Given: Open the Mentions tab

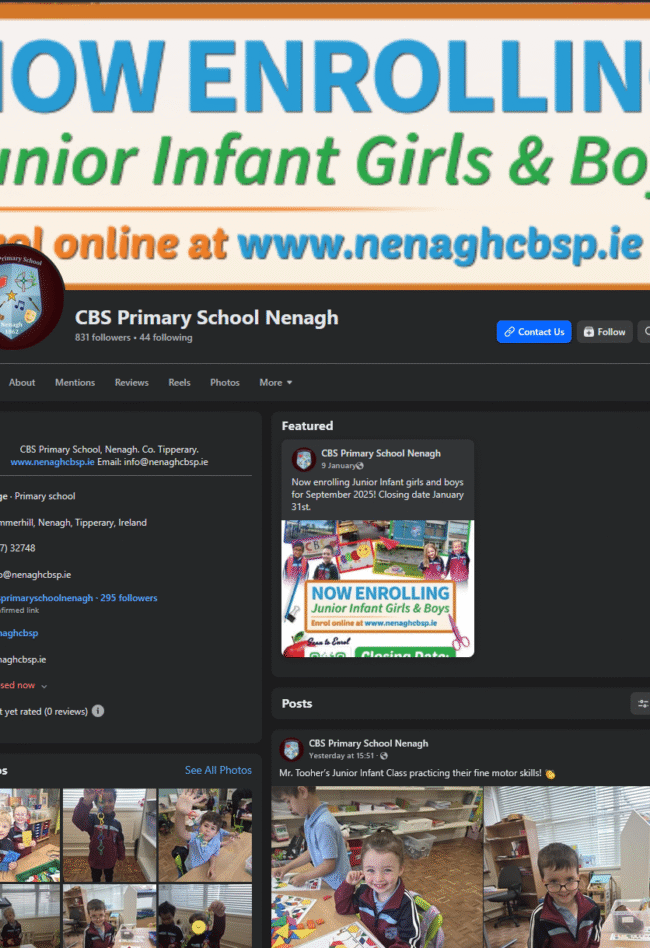Looking at the screenshot, I should [75, 382].
